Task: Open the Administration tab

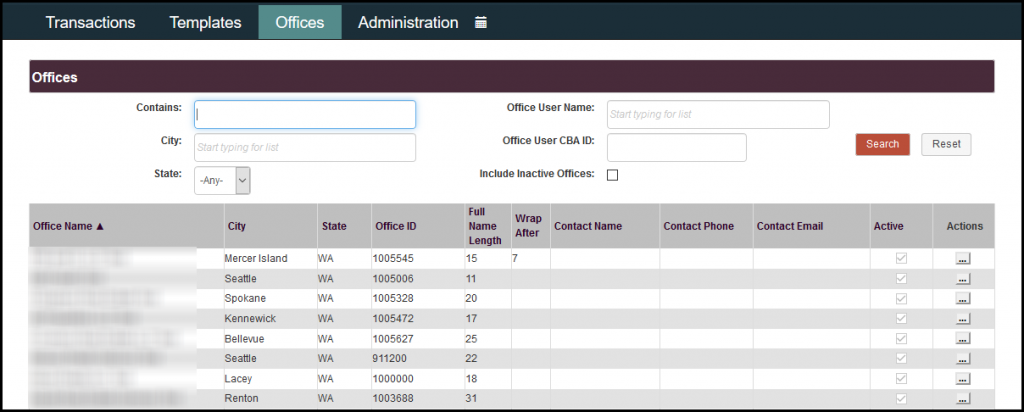Action: click(x=408, y=22)
